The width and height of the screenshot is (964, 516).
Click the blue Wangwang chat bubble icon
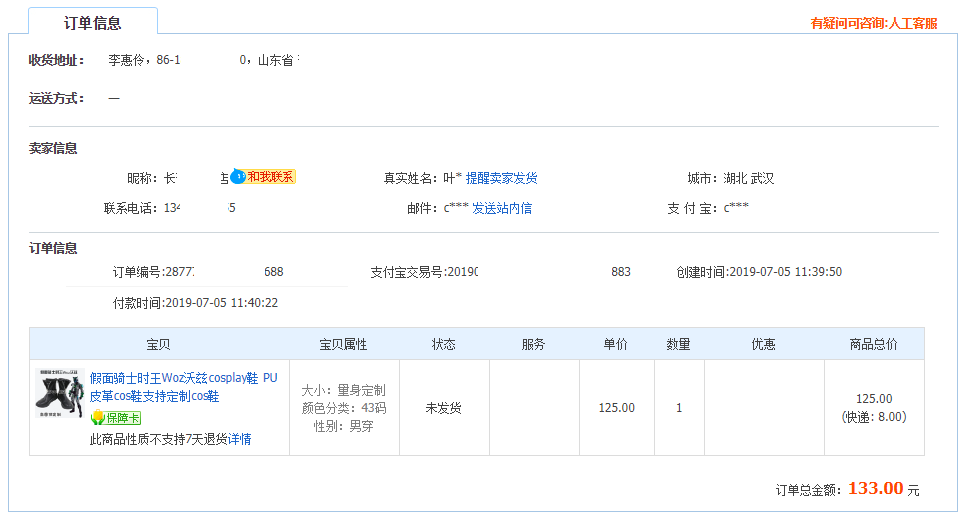coord(237,177)
